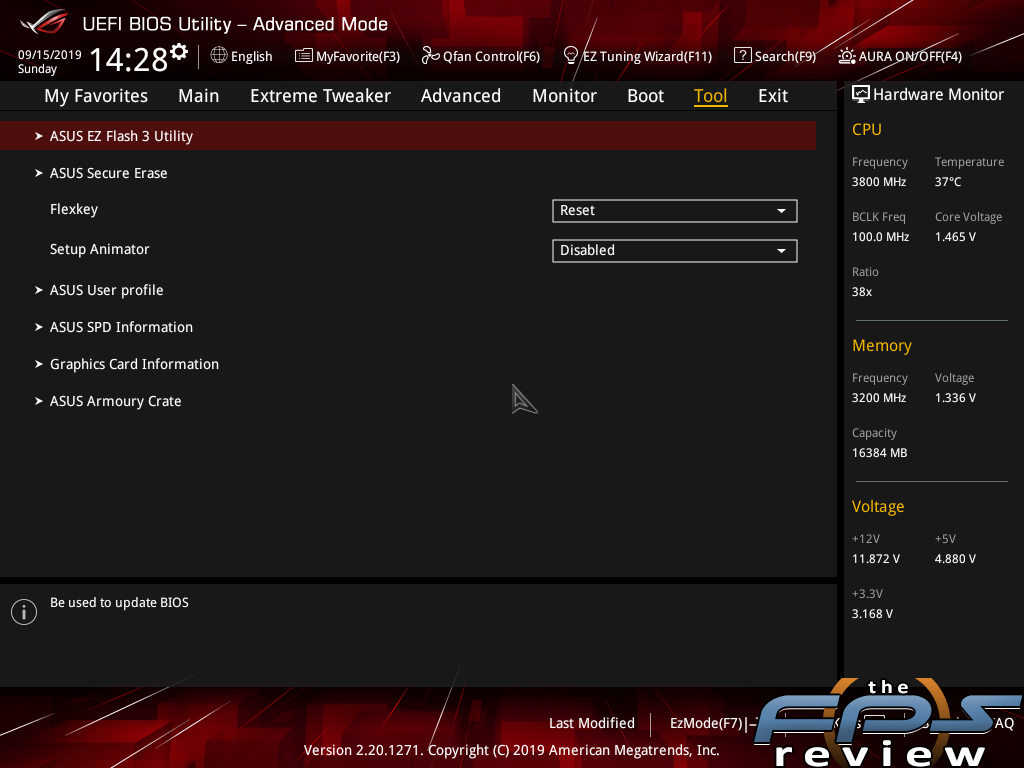Open time settings gear icon

pos(179,51)
